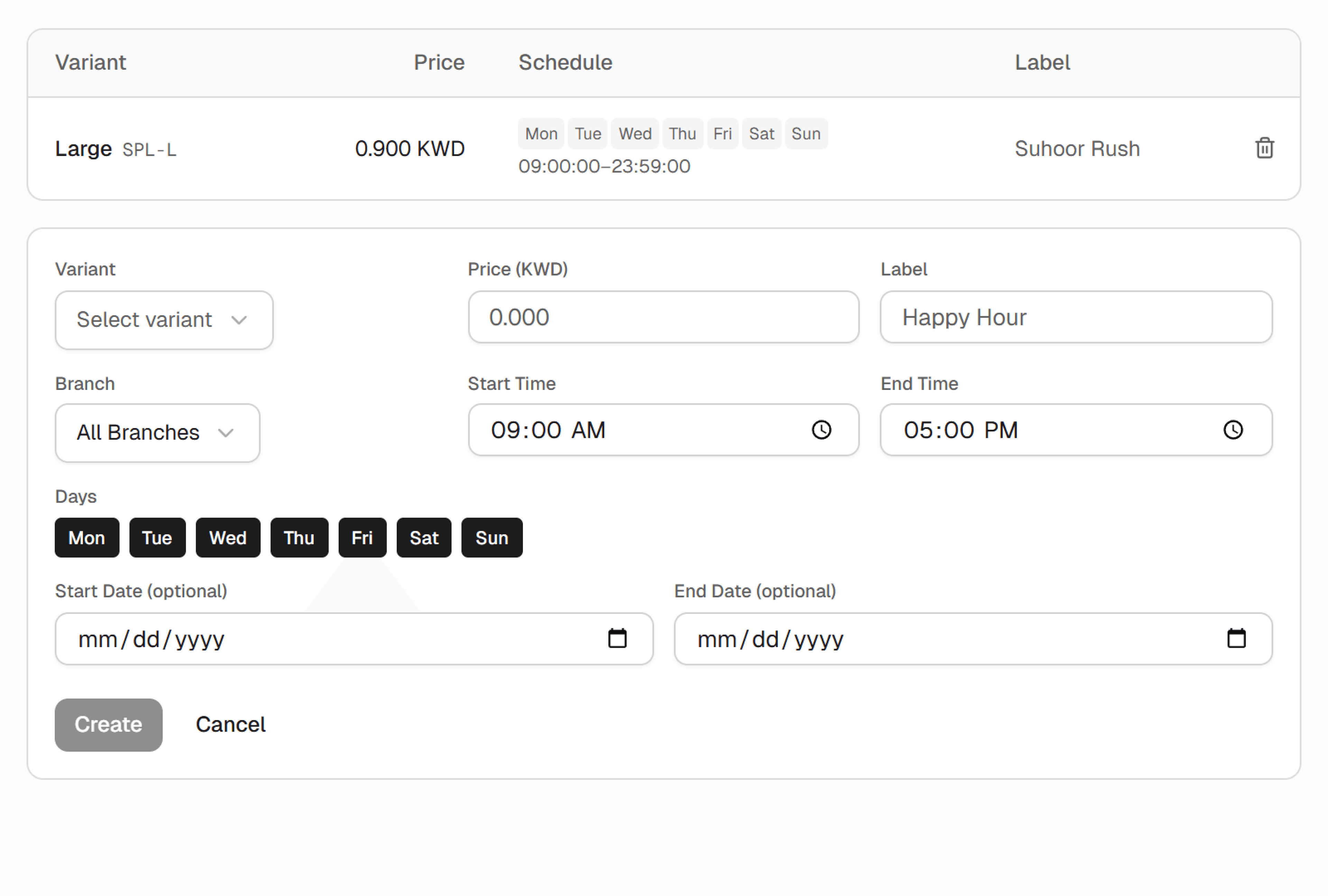Disable Fri in Days row
Image resolution: width=1328 pixels, height=896 pixels.
tap(362, 538)
